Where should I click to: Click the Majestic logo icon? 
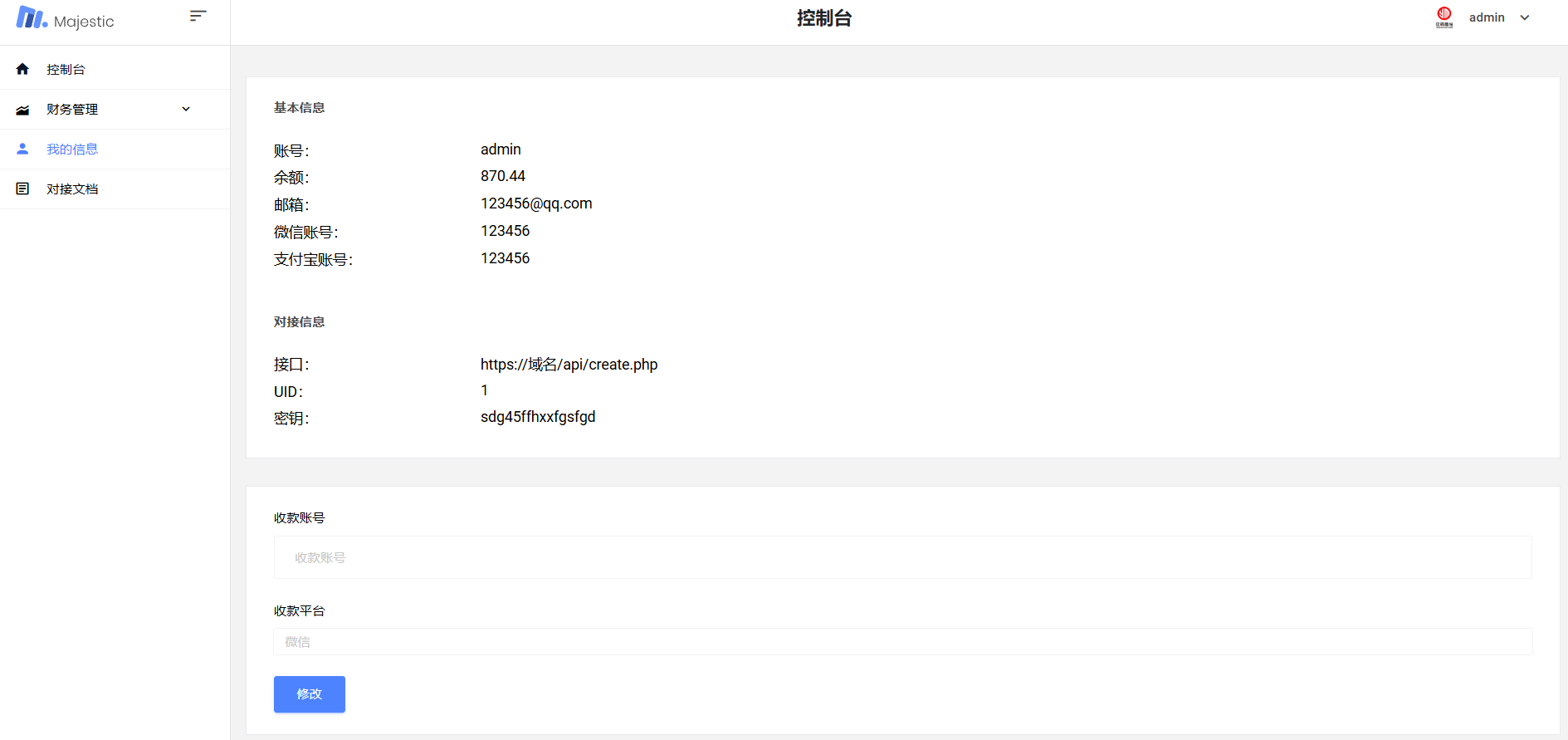pos(32,17)
